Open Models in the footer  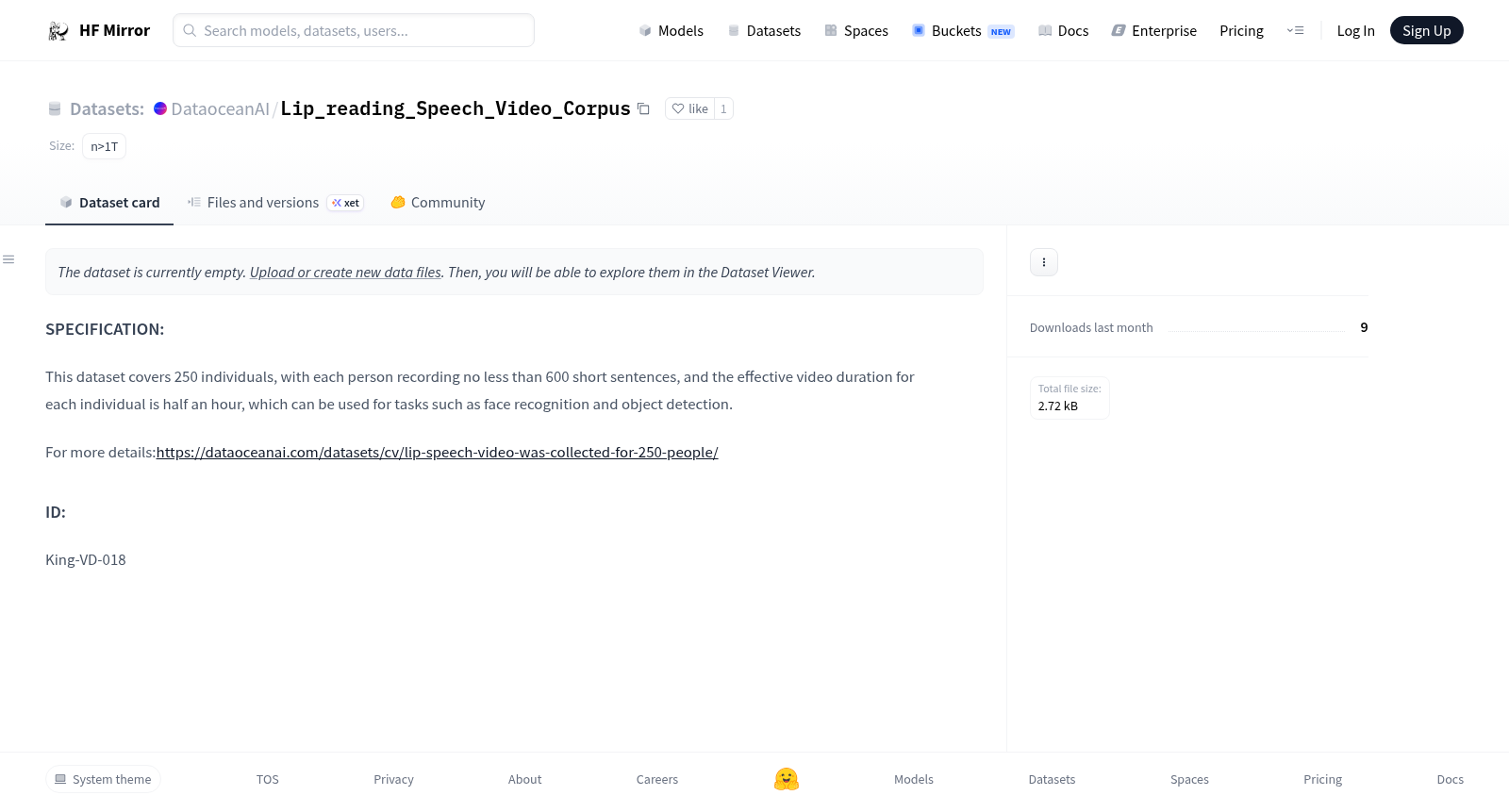click(x=914, y=779)
